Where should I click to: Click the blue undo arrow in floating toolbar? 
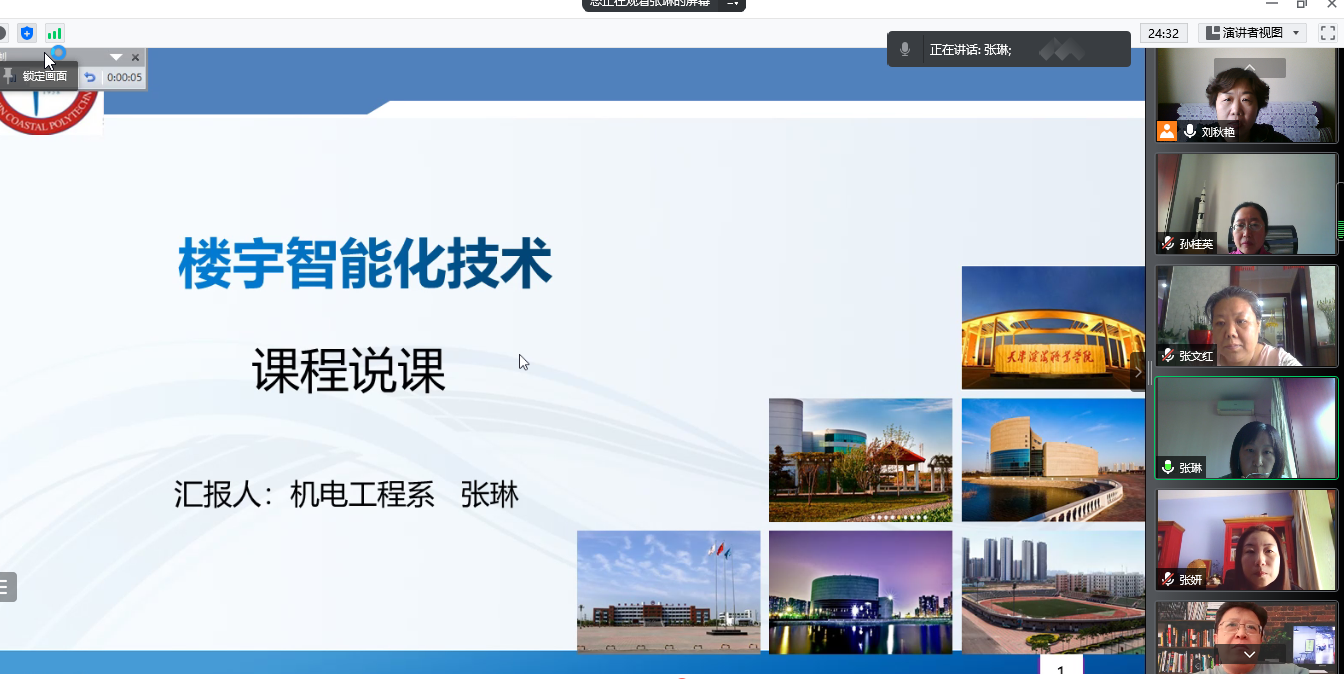click(90, 77)
